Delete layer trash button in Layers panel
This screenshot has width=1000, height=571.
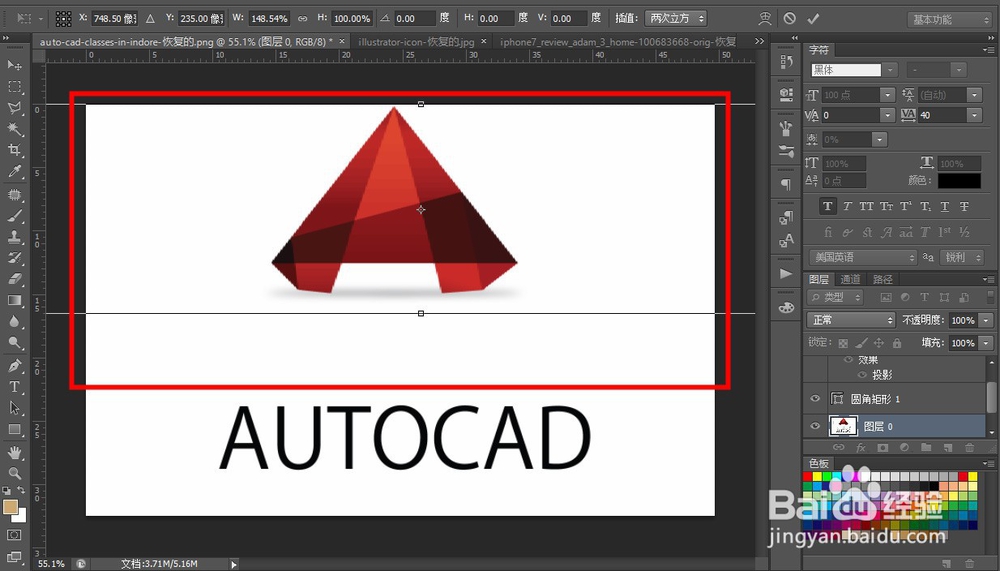(969, 448)
